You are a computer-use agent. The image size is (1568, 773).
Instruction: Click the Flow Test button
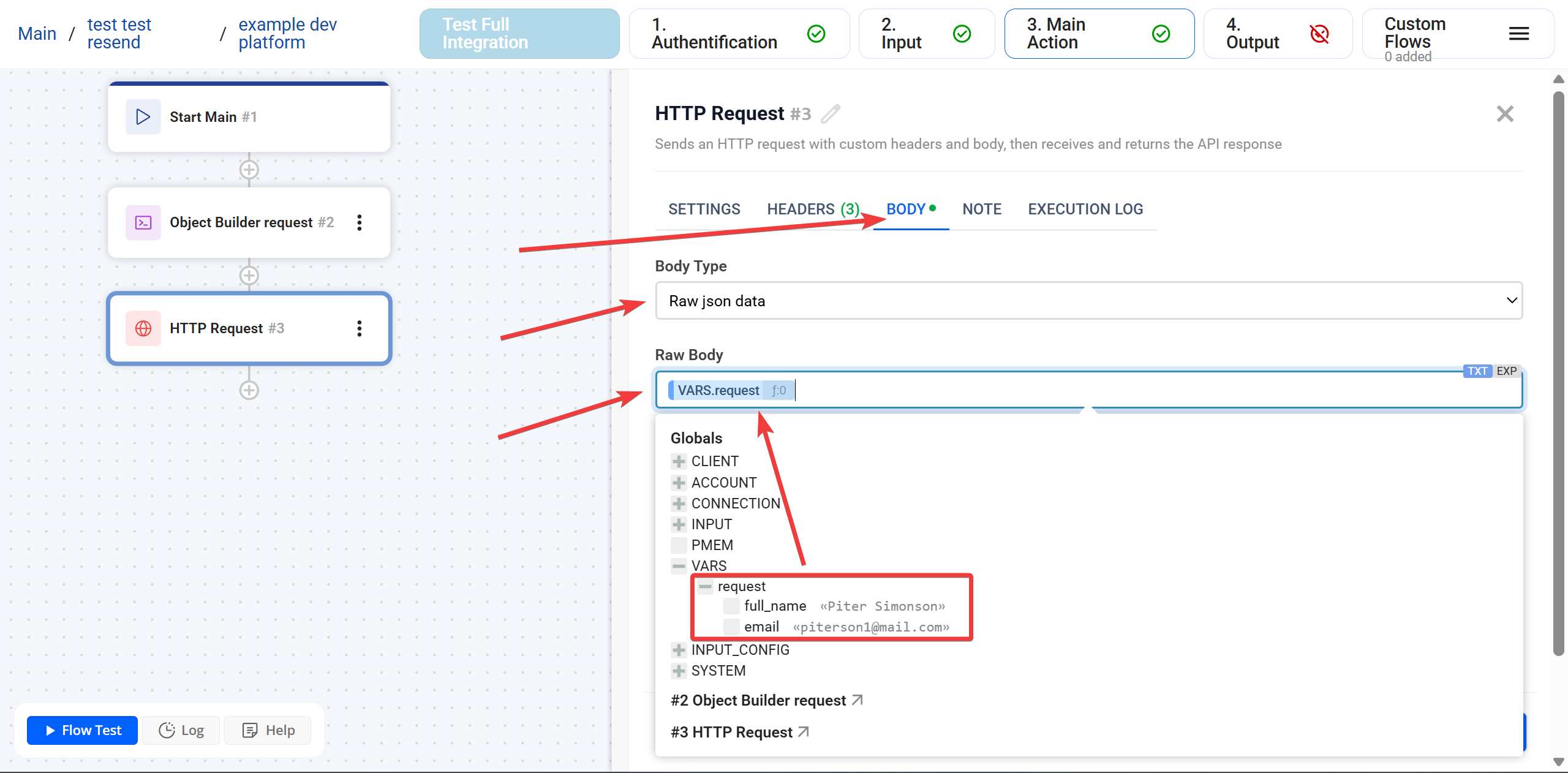(x=81, y=730)
